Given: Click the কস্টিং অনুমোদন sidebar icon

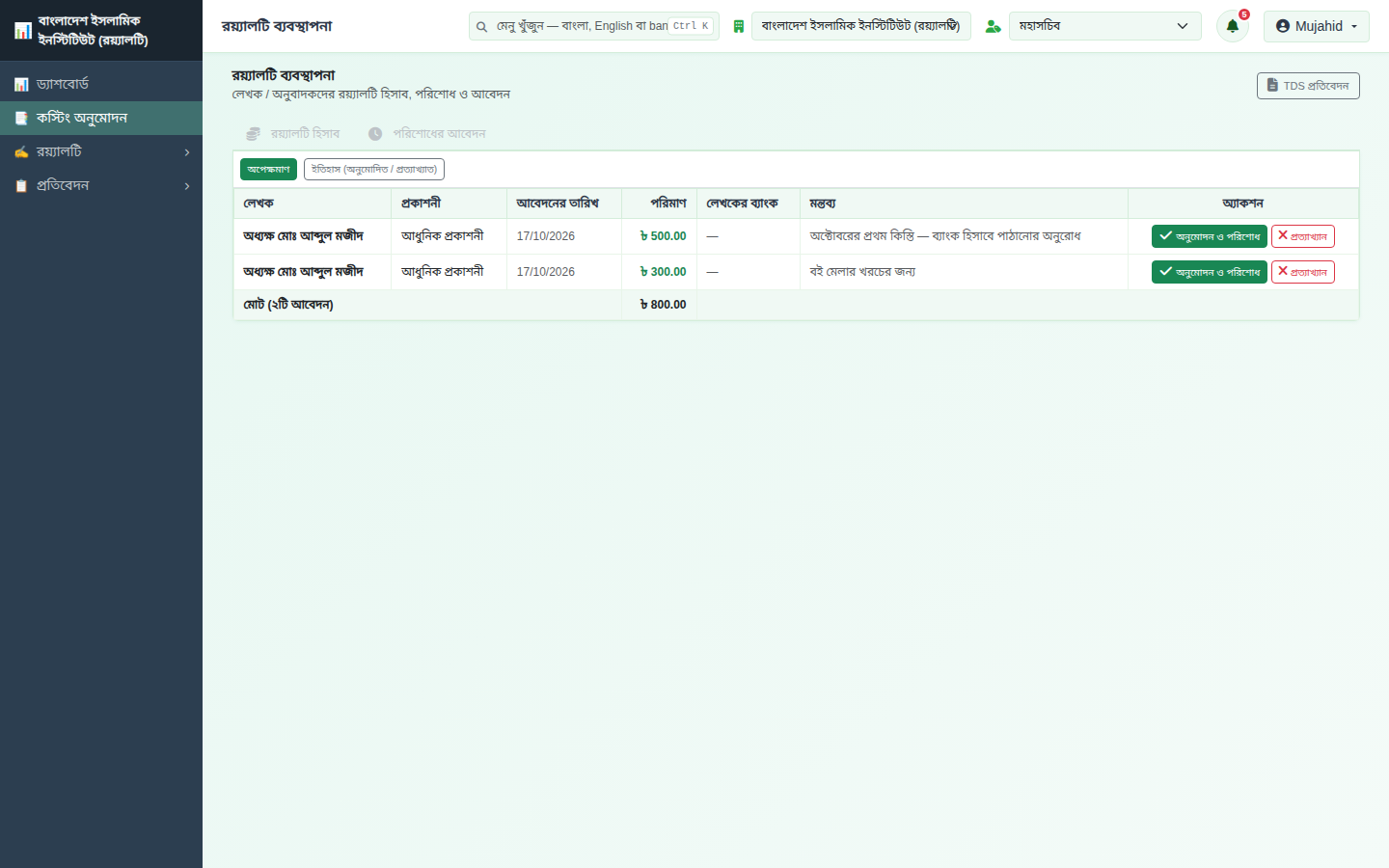Looking at the screenshot, I should coord(21,119).
